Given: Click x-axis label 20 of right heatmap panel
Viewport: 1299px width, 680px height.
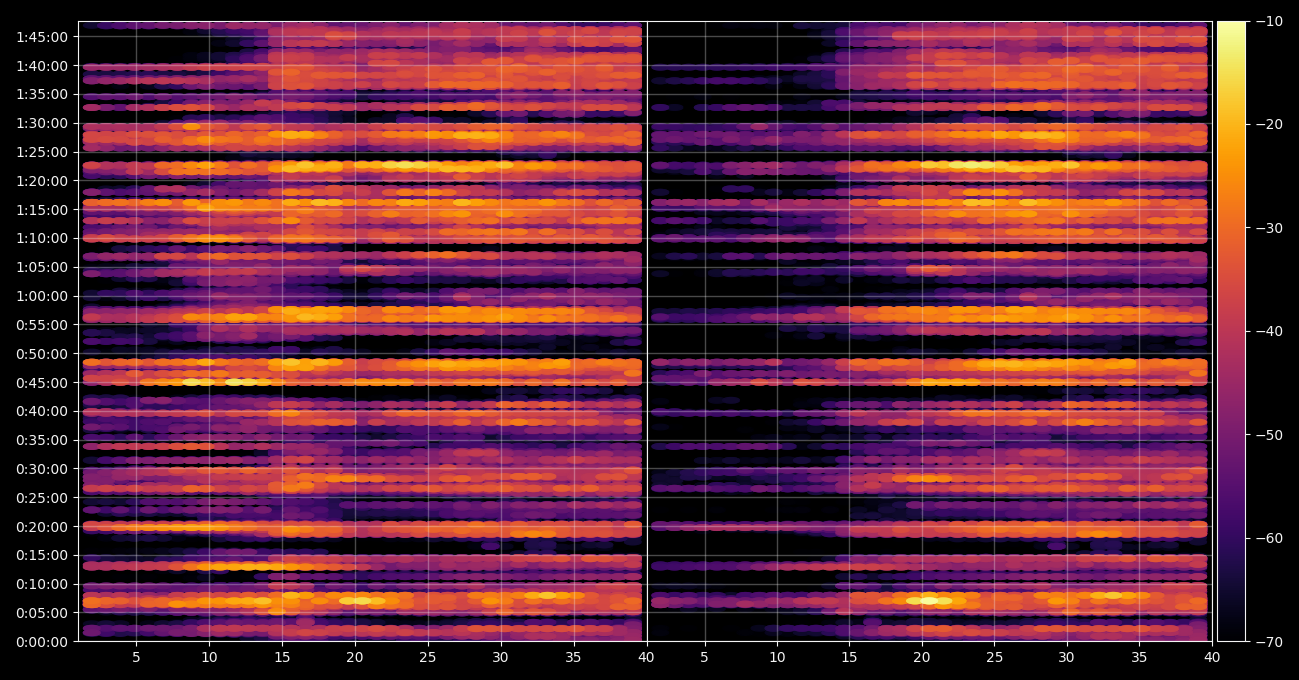Looking at the screenshot, I should click(921, 658).
